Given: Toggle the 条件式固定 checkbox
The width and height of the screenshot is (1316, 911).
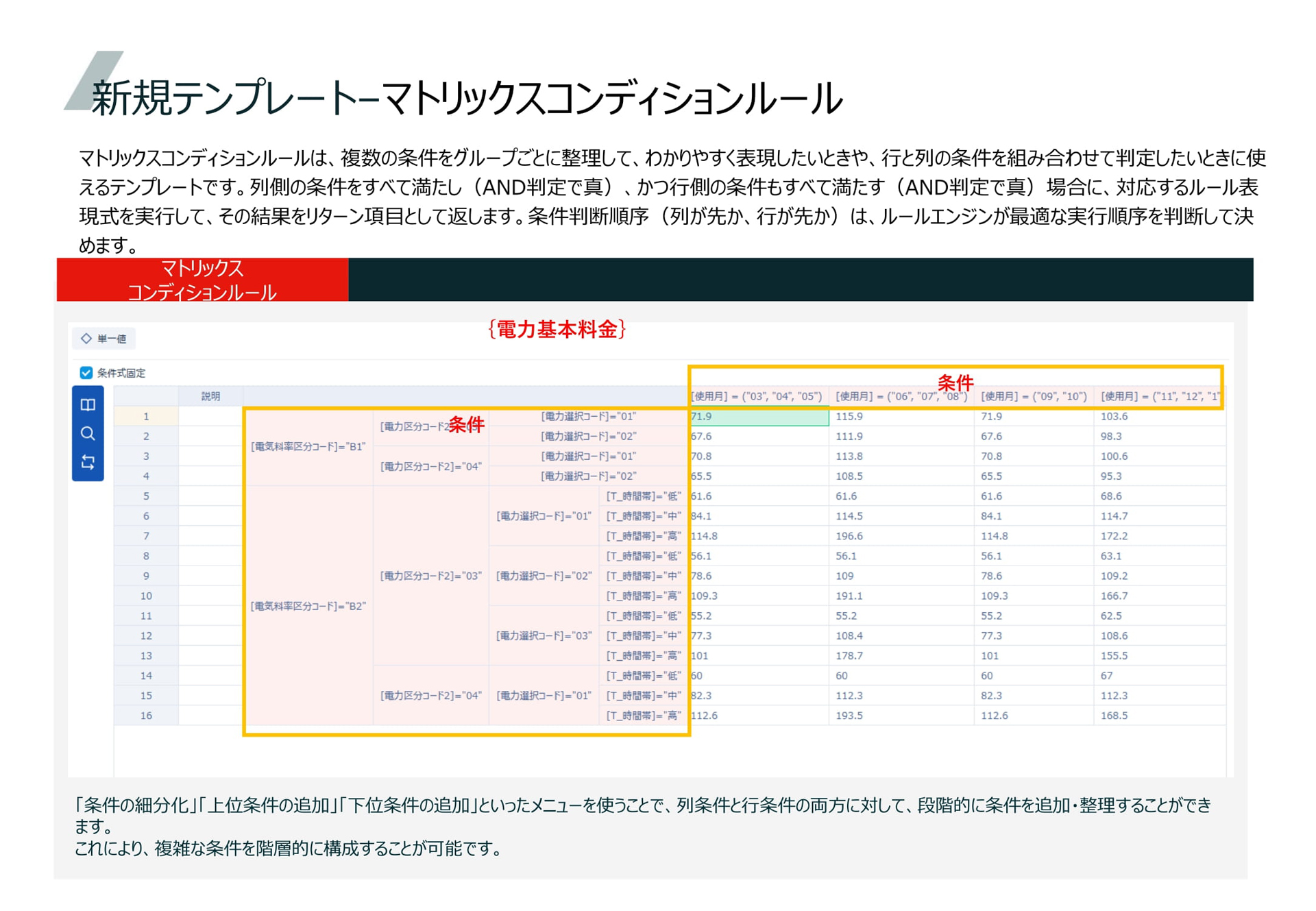Looking at the screenshot, I should coord(86,373).
